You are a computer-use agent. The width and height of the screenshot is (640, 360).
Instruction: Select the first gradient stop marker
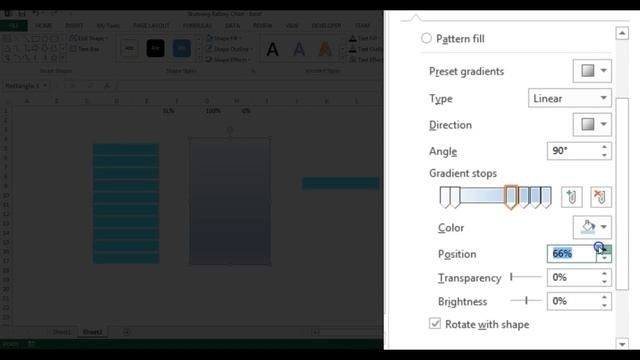(444, 197)
